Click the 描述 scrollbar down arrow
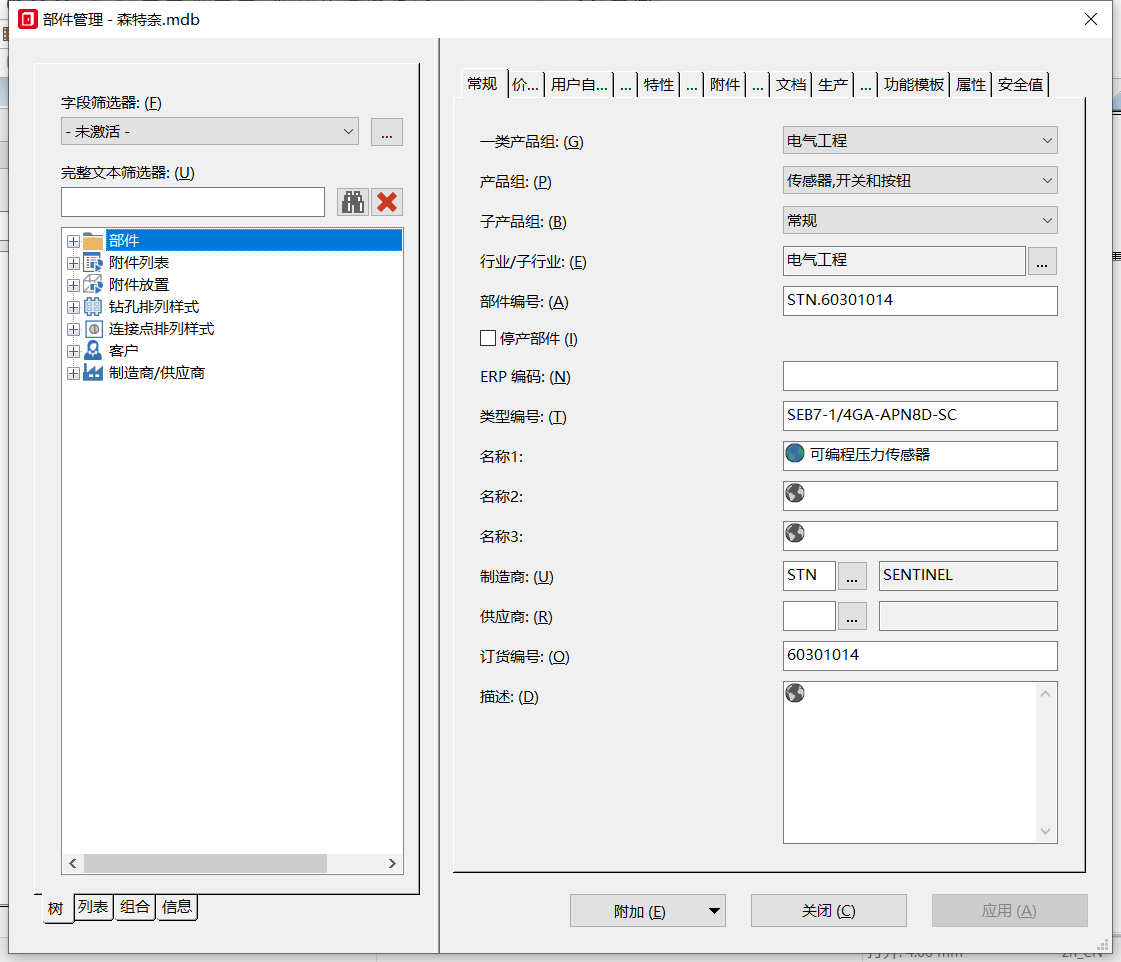1121x962 pixels. pos(1045,831)
